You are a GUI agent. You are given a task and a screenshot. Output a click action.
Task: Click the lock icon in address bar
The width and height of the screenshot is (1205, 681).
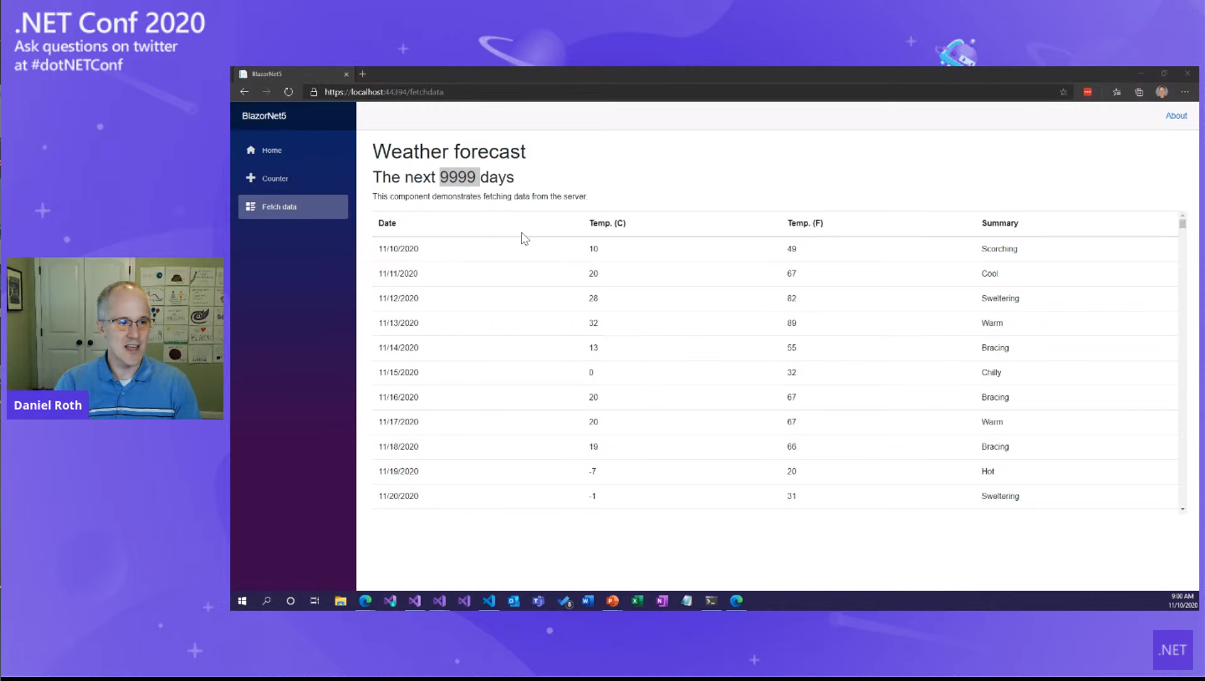(314, 92)
